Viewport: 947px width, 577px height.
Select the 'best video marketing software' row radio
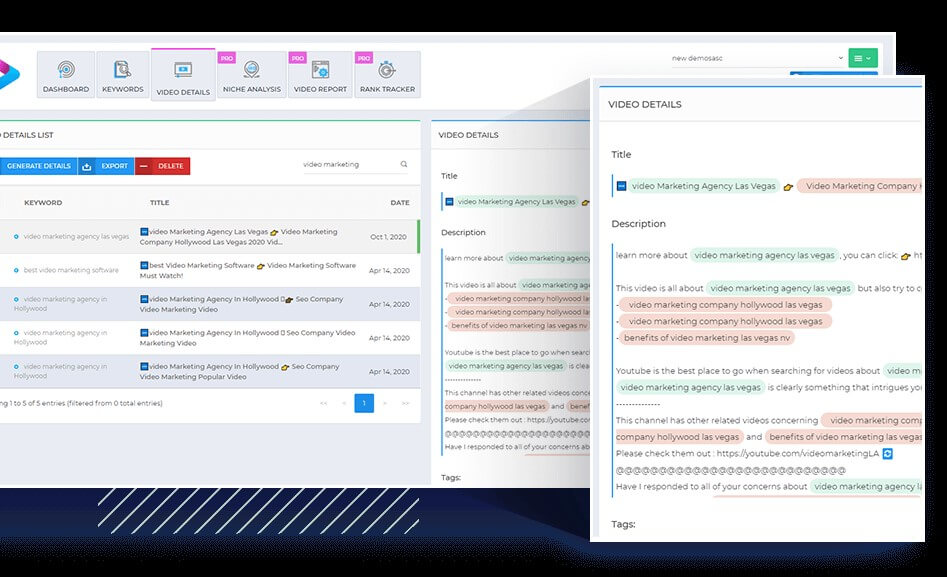coord(16,270)
